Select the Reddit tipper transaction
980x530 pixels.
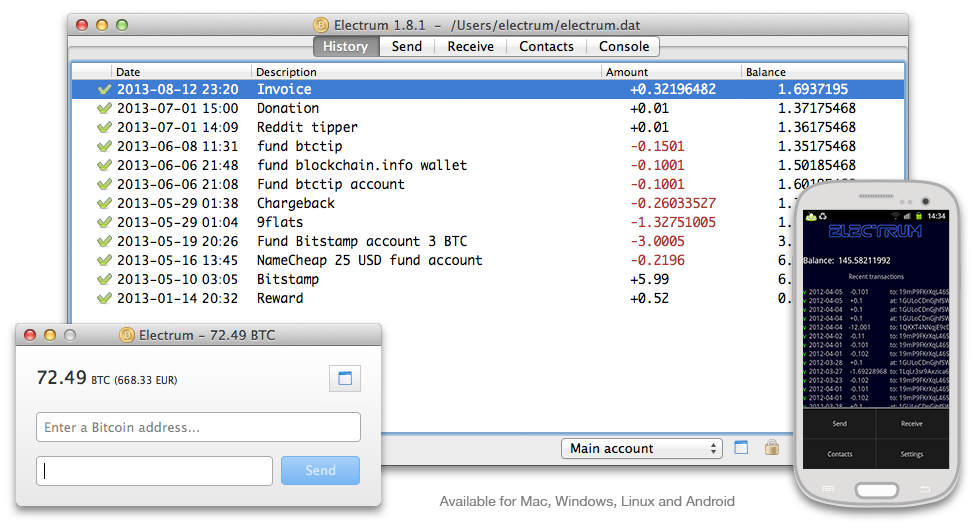[x=488, y=128]
